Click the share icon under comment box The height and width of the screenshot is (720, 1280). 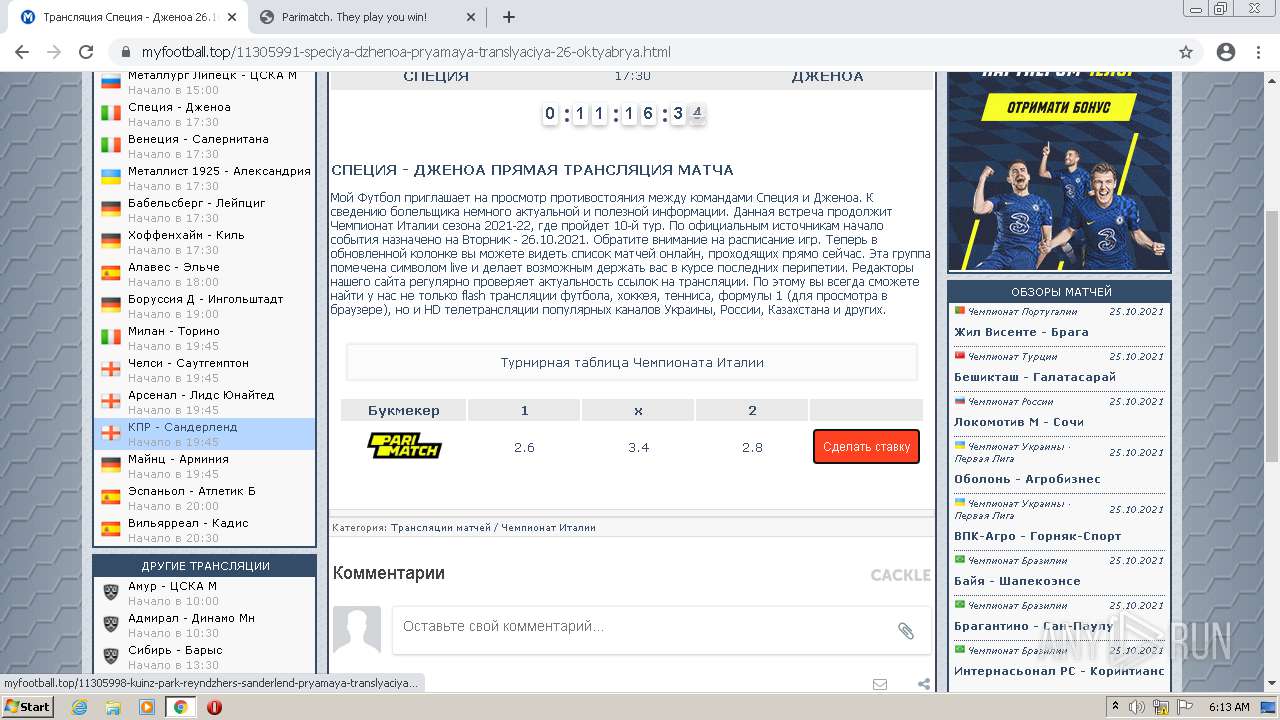coord(924,684)
